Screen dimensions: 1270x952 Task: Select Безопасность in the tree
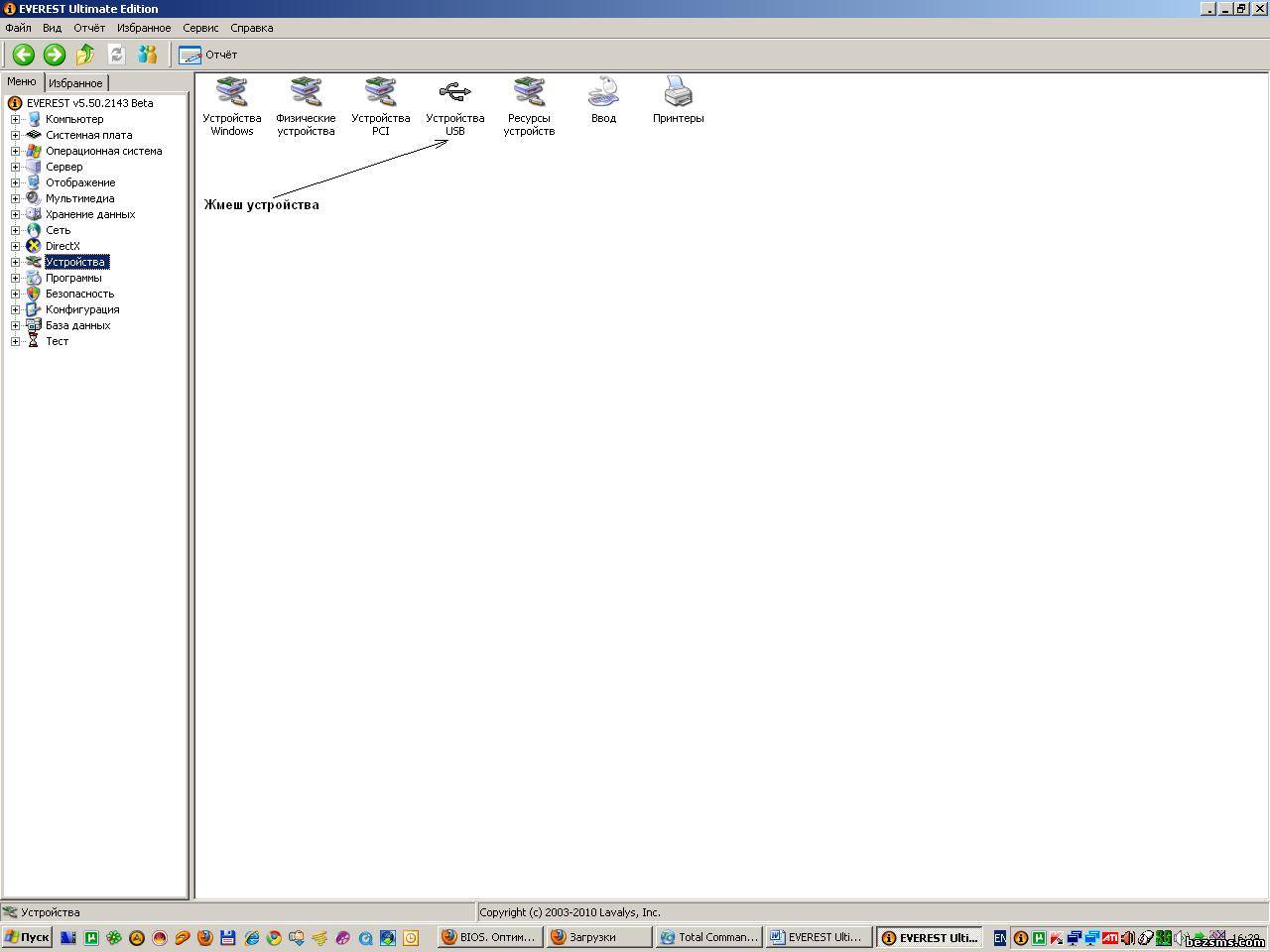coord(79,294)
